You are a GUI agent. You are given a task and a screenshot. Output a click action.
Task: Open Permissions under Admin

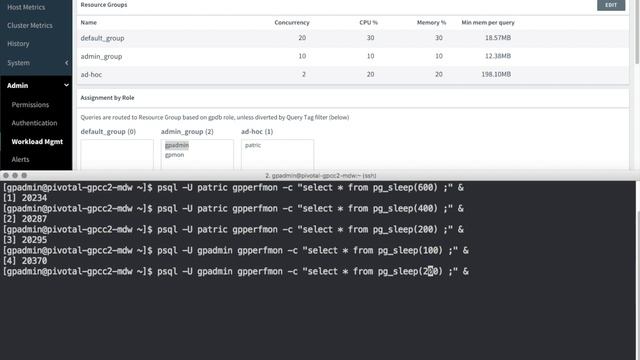(x=30, y=105)
